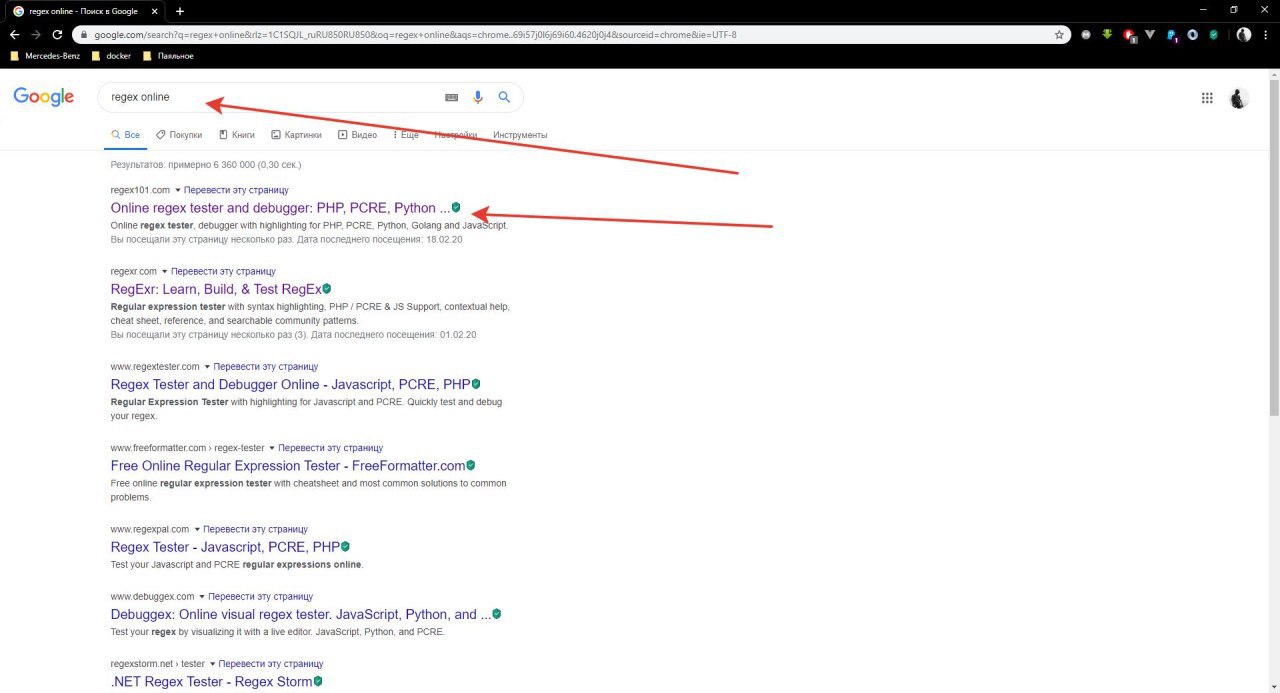Select the regex online browser tab

(84, 11)
